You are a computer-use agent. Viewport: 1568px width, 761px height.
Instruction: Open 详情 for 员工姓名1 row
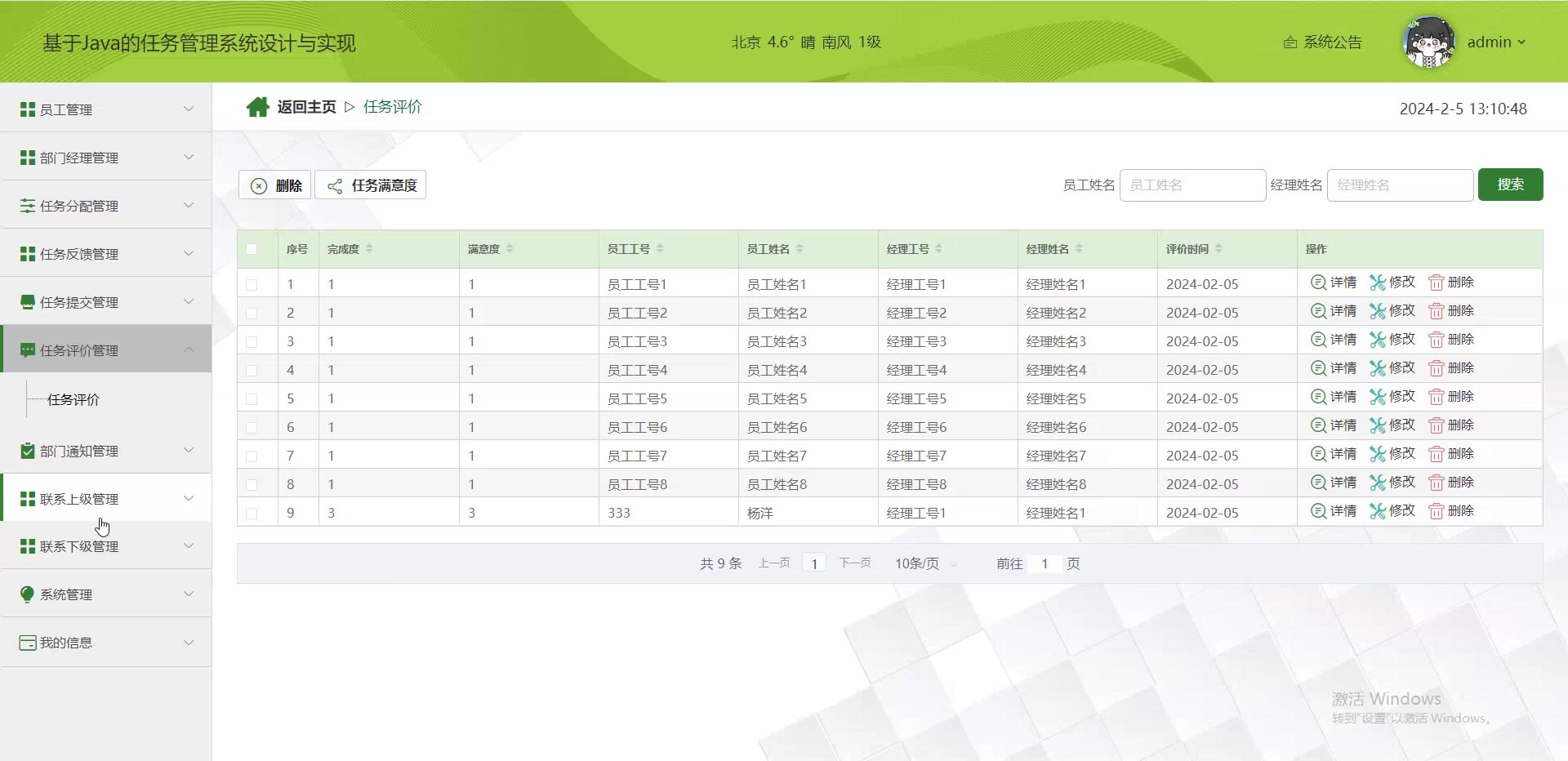tap(1334, 283)
